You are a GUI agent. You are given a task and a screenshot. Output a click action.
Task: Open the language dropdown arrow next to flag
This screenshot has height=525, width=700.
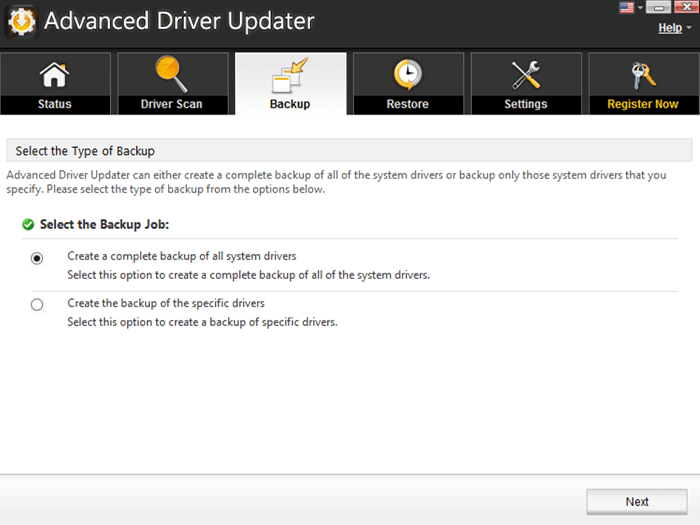(640, 8)
